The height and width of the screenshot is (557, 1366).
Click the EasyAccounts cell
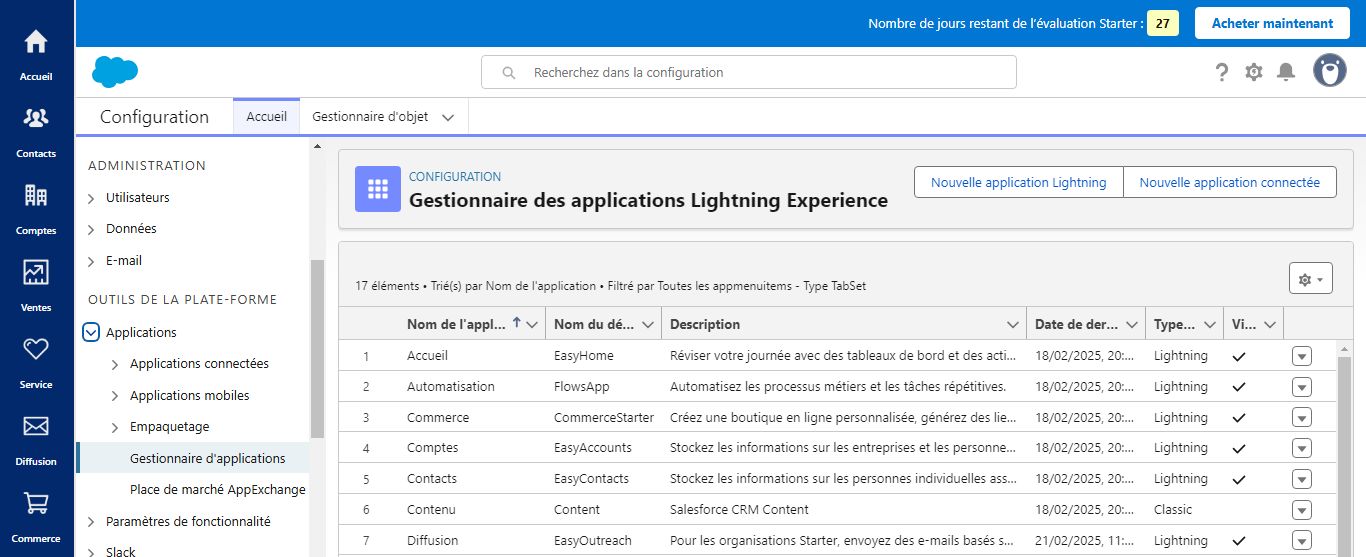coord(593,447)
